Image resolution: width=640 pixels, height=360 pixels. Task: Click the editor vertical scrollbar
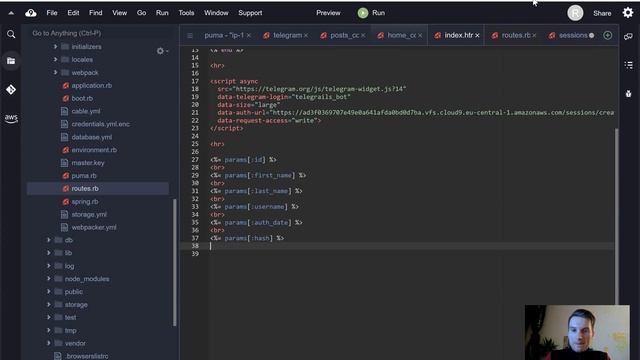tap(616, 216)
